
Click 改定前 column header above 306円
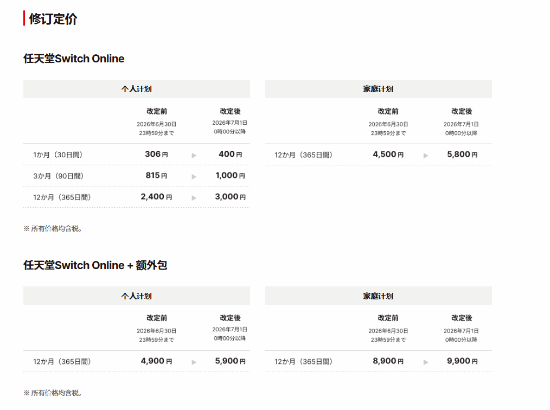(156, 111)
